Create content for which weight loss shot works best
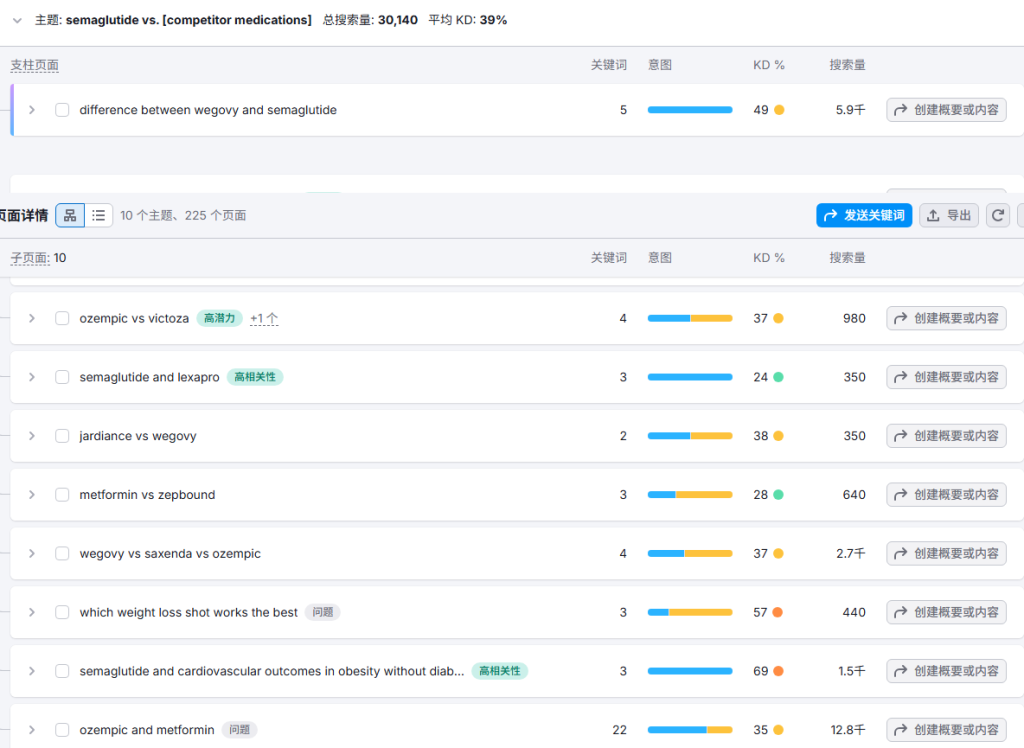Image resolution: width=1024 pixels, height=748 pixels. click(x=946, y=612)
